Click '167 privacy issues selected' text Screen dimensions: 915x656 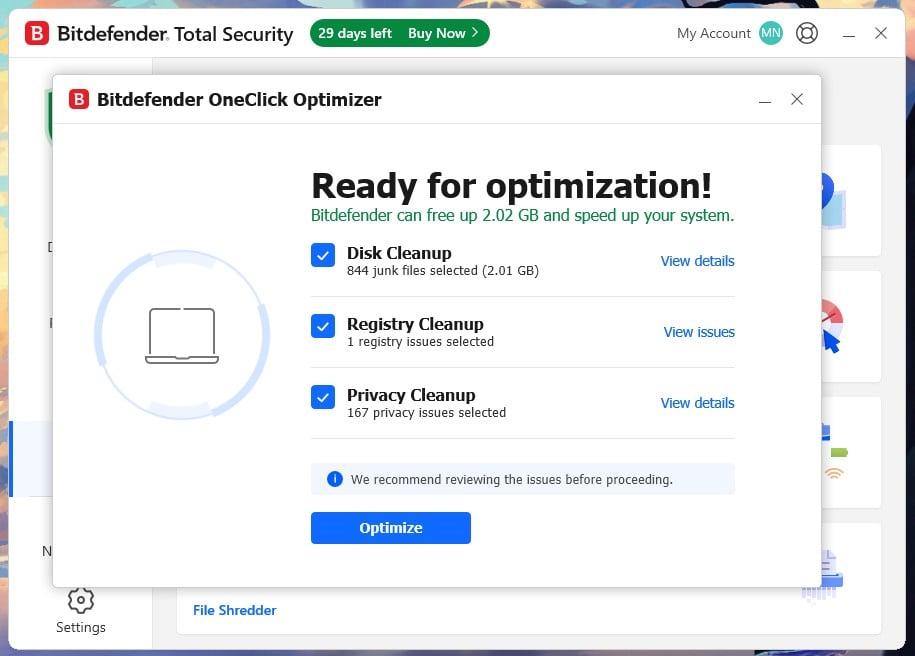point(426,413)
